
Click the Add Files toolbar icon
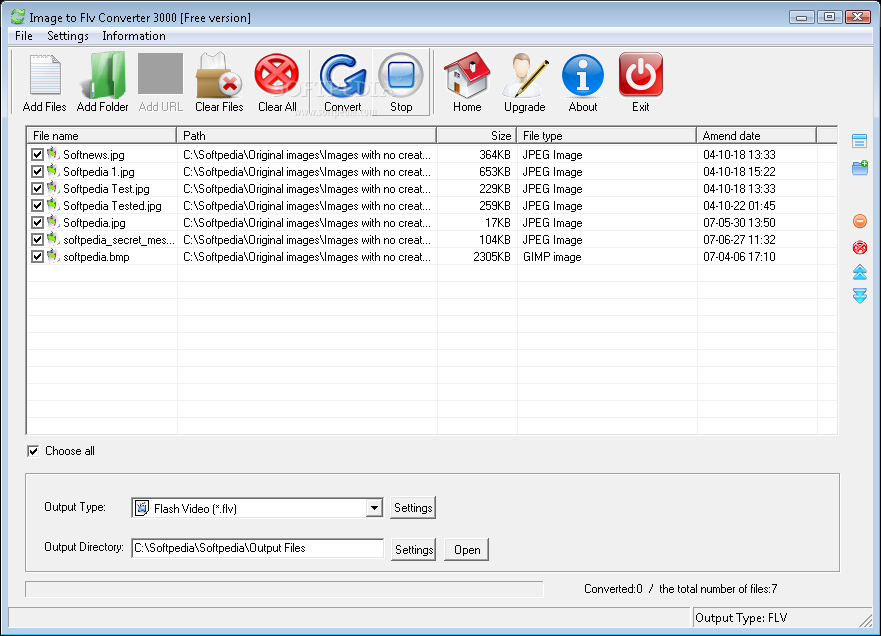pyautogui.click(x=45, y=75)
